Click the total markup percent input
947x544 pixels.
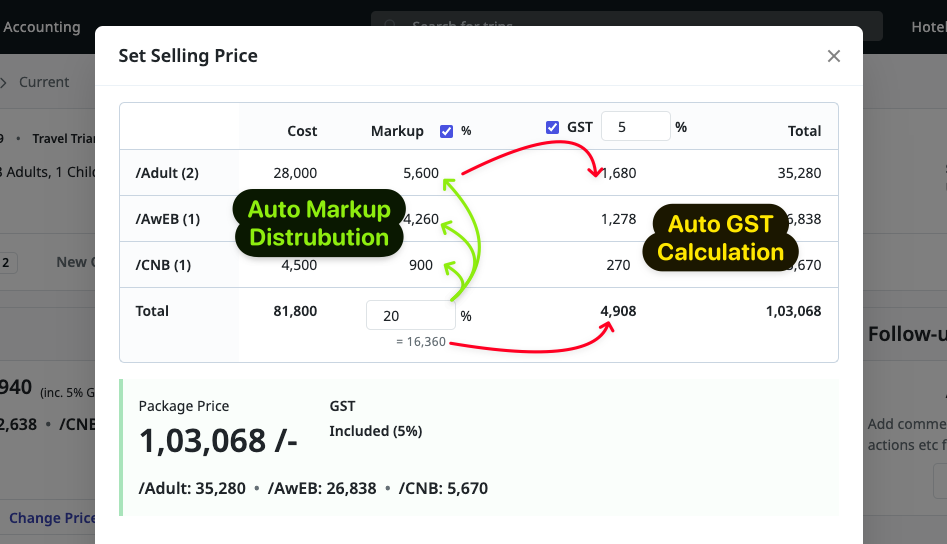coord(410,315)
